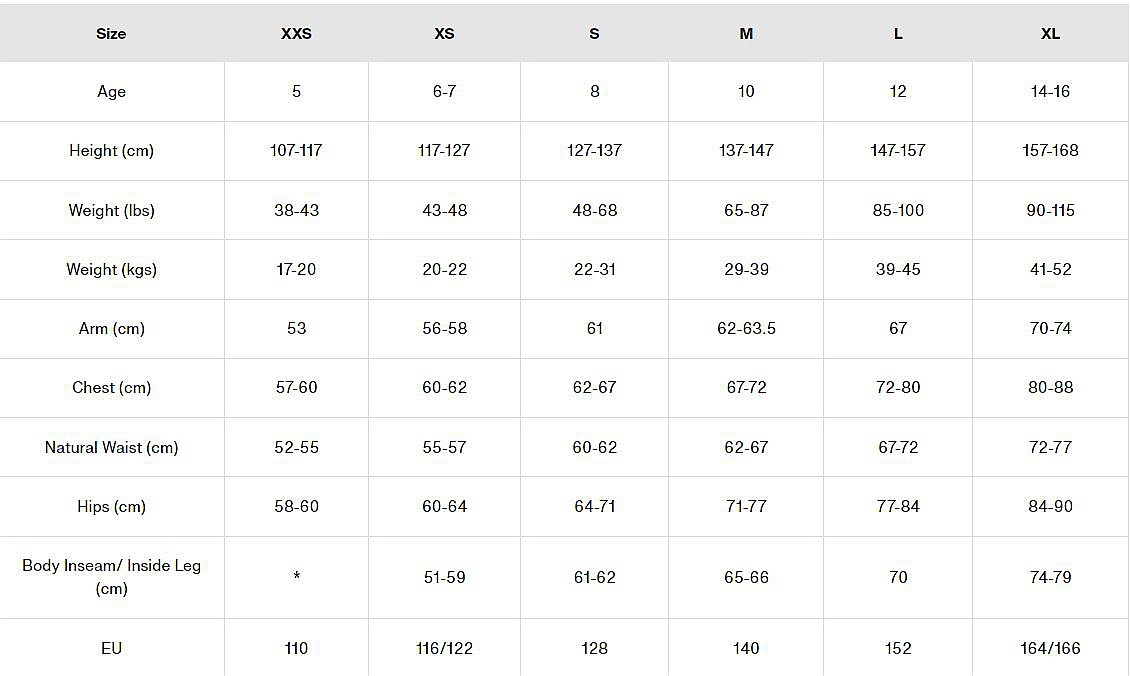Click the Arm (cm) row label
The height and width of the screenshot is (676, 1131).
tap(111, 328)
